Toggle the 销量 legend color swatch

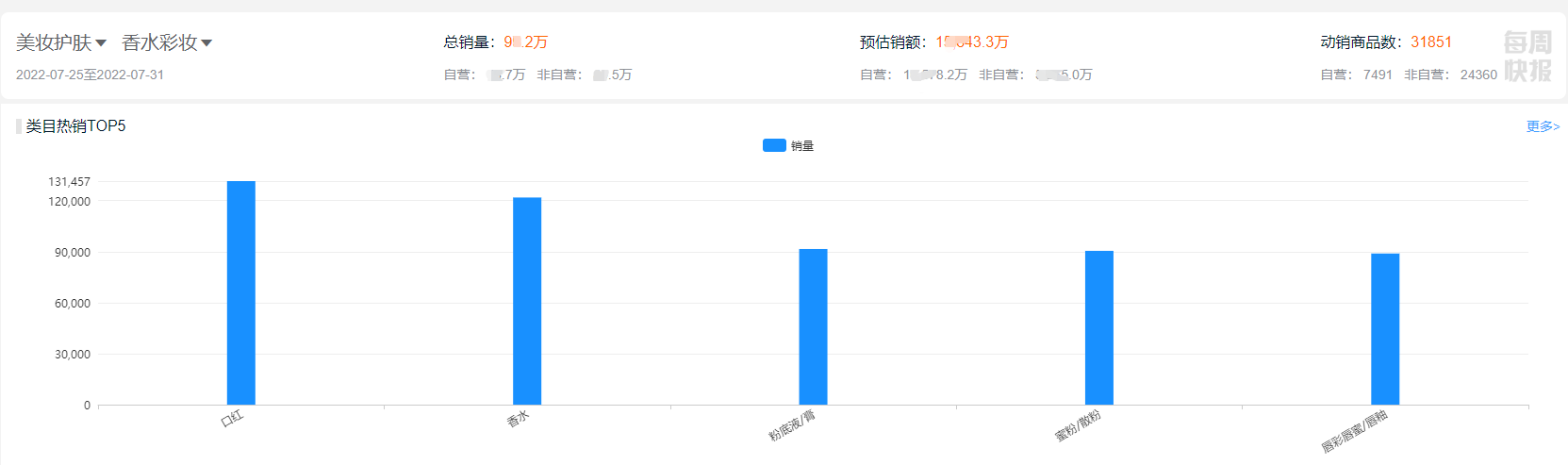point(774,145)
